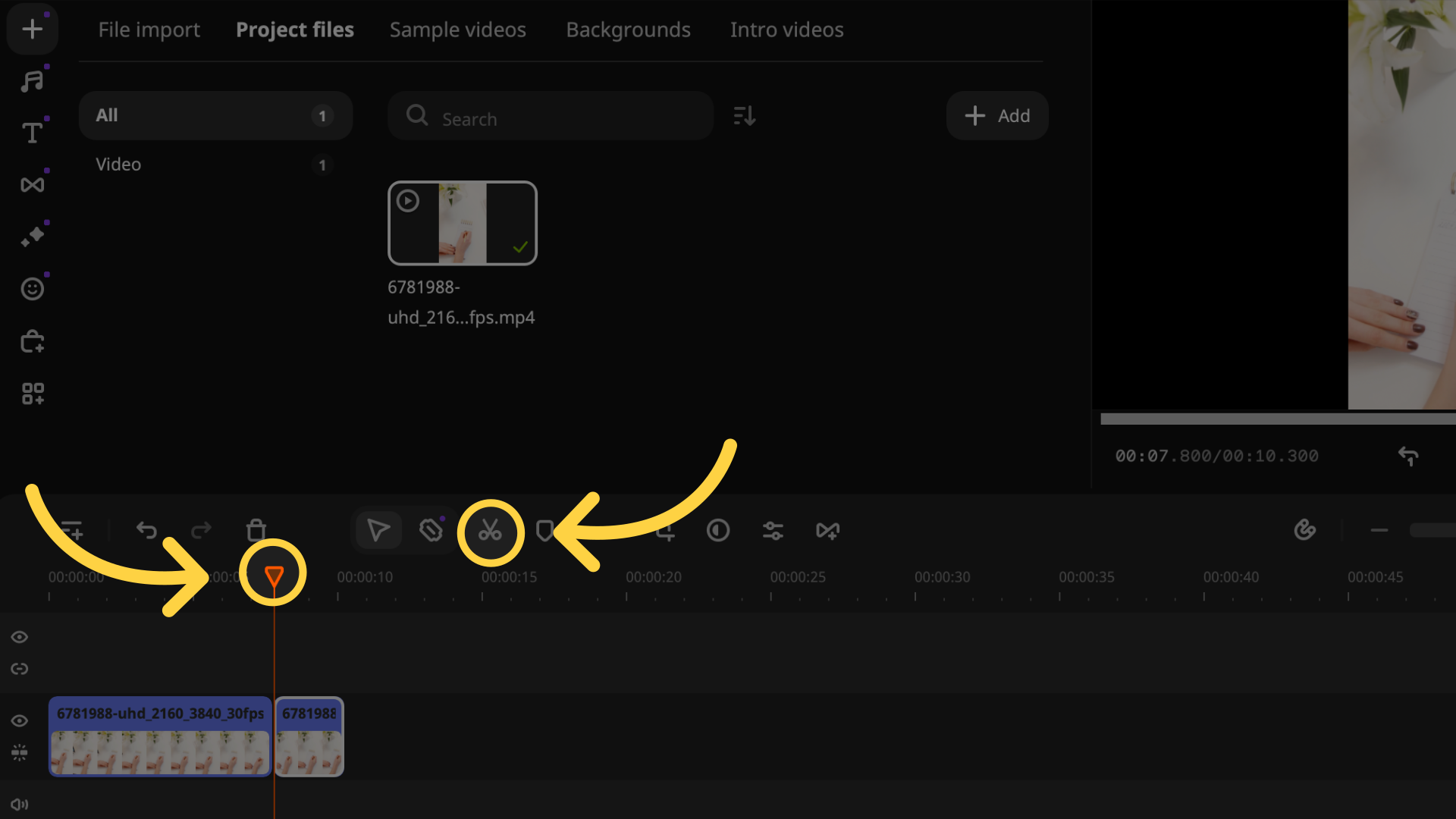Click the transitions icon in toolbar
1456x819 pixels.
32,184
